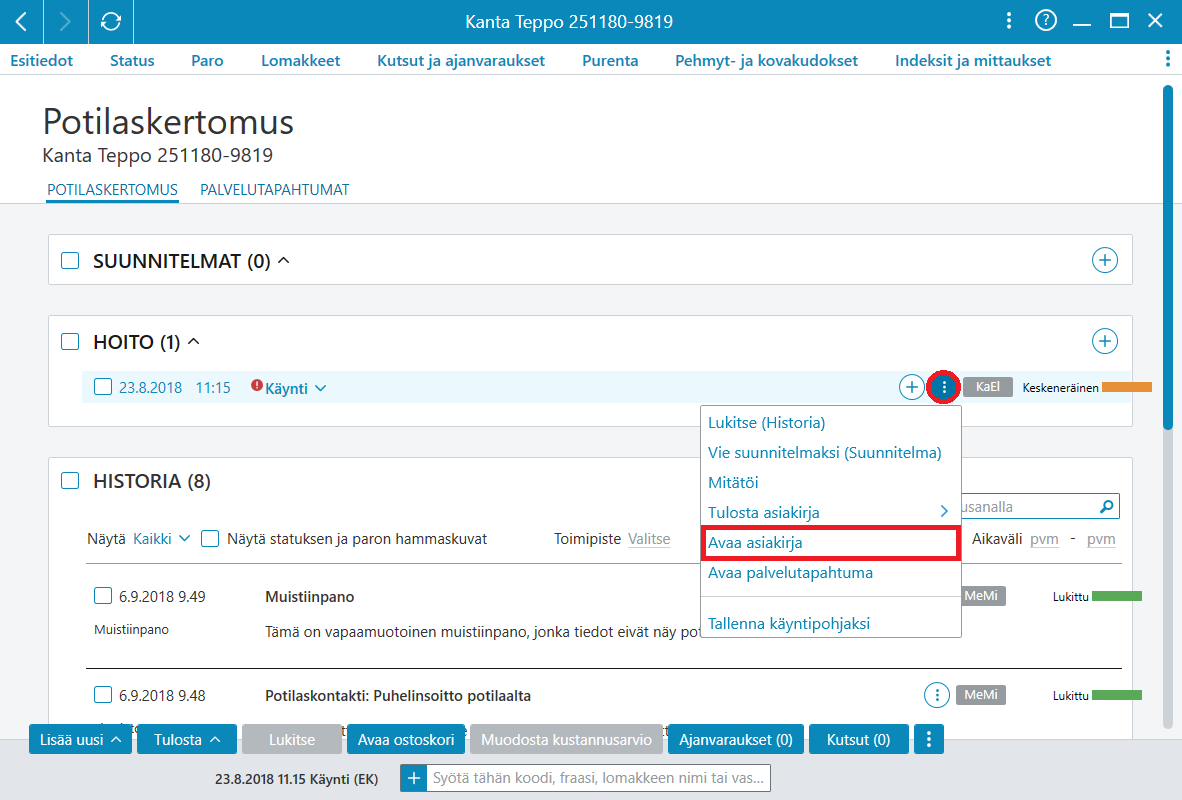Expand the Käynti dropdown chevron
The image size is (1182, 800).
[320, 388]
